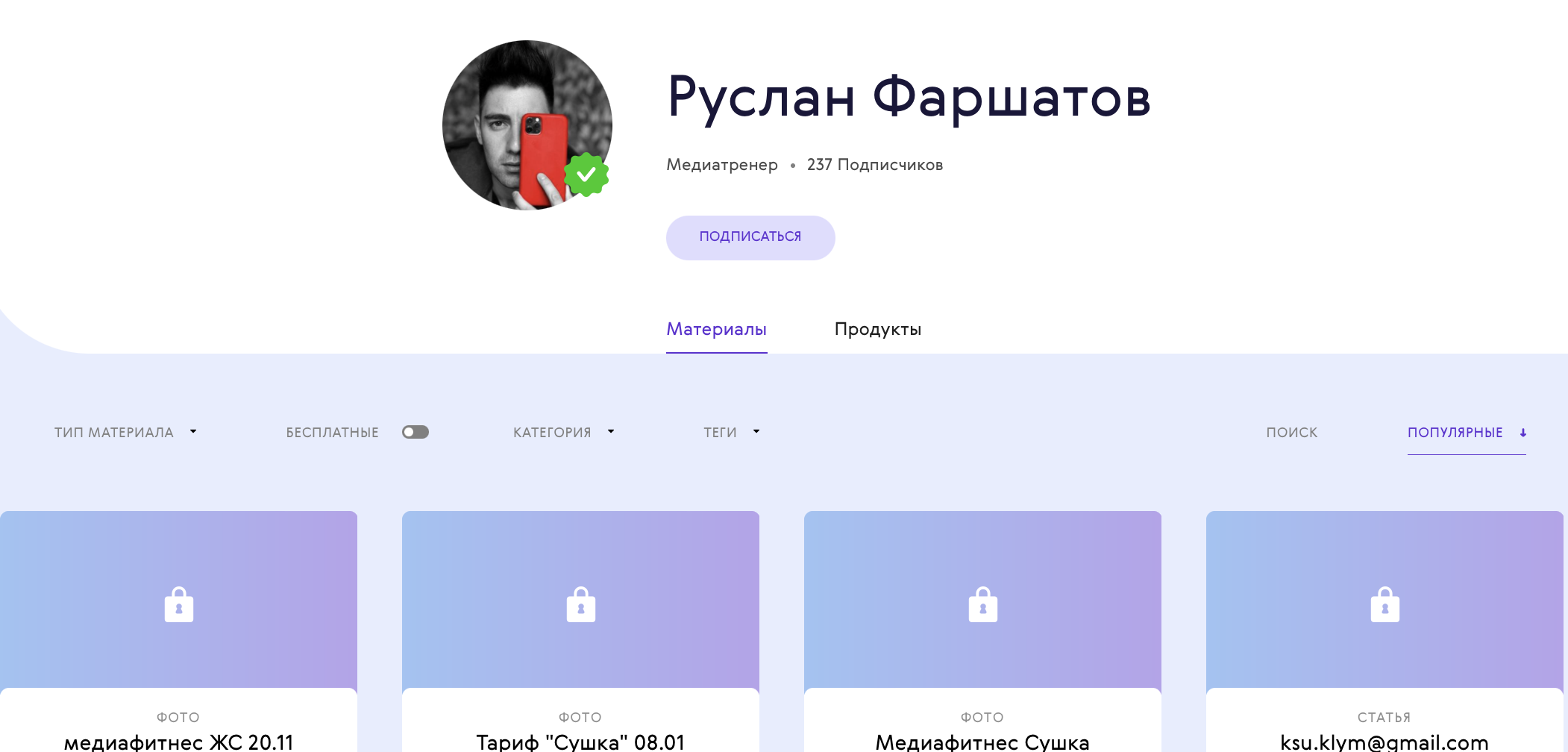Click lock icon on Тариф "Сушка" 08.01 card

pyautogui.click(x=581, y=604)
